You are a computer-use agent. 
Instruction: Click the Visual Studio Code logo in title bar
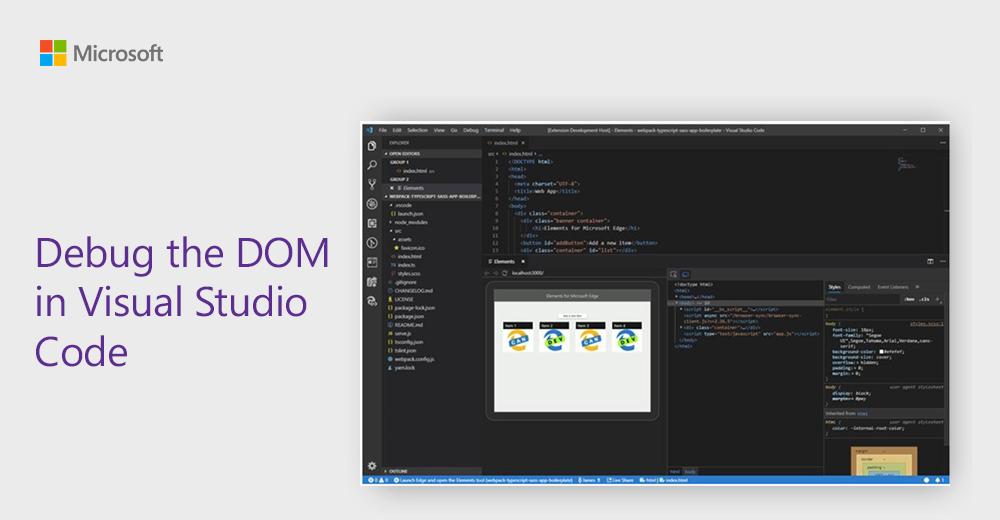tap(369, 130)
